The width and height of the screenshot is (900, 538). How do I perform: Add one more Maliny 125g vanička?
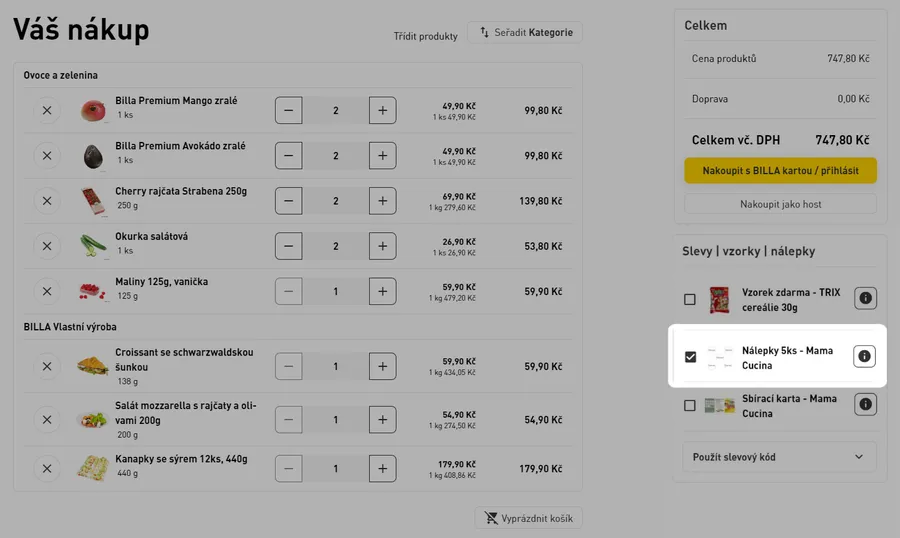pyautogui.click(x=382, y=292)
